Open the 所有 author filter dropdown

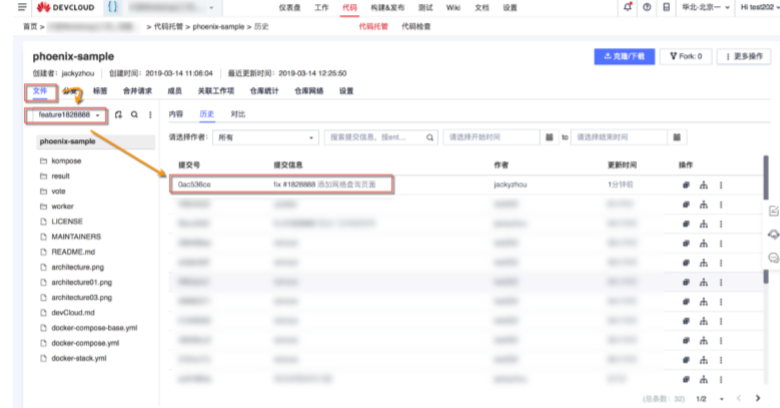point(266,137)
